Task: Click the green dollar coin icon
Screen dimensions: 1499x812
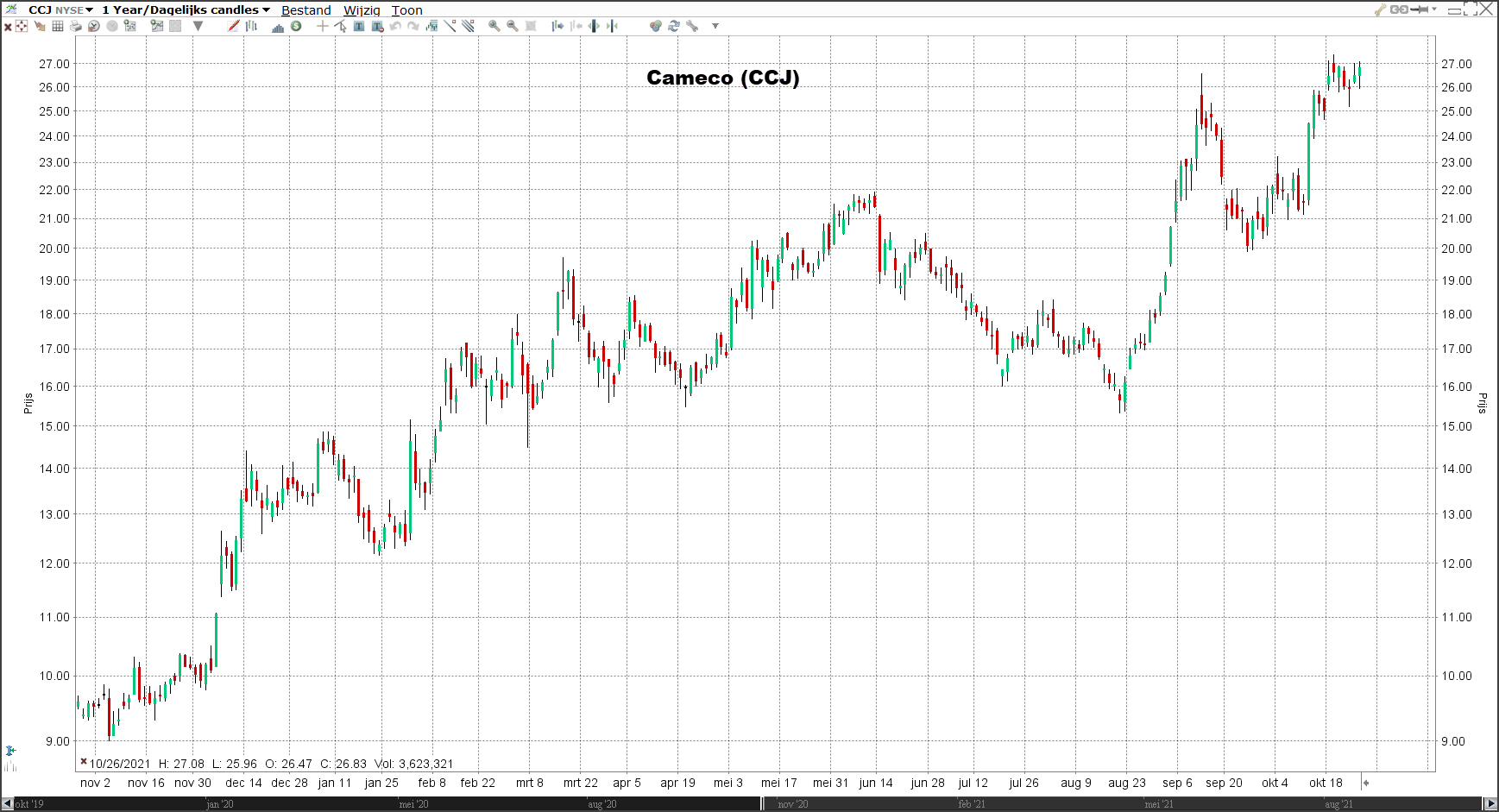Action: tap(296, 26)
